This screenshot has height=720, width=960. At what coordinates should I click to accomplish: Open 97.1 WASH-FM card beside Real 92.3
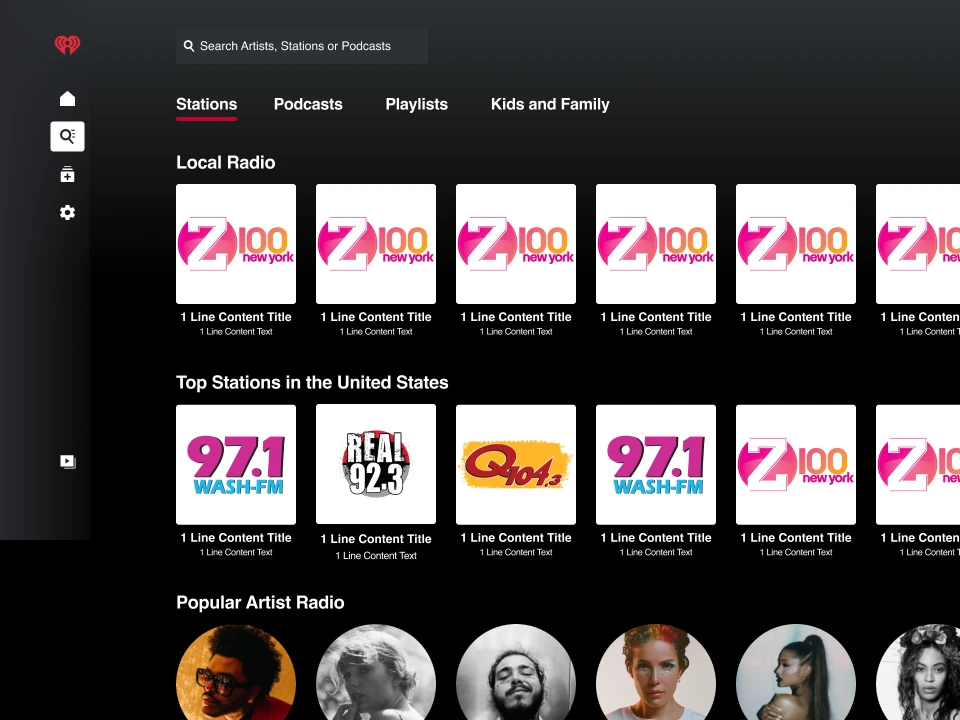(236, 464)
